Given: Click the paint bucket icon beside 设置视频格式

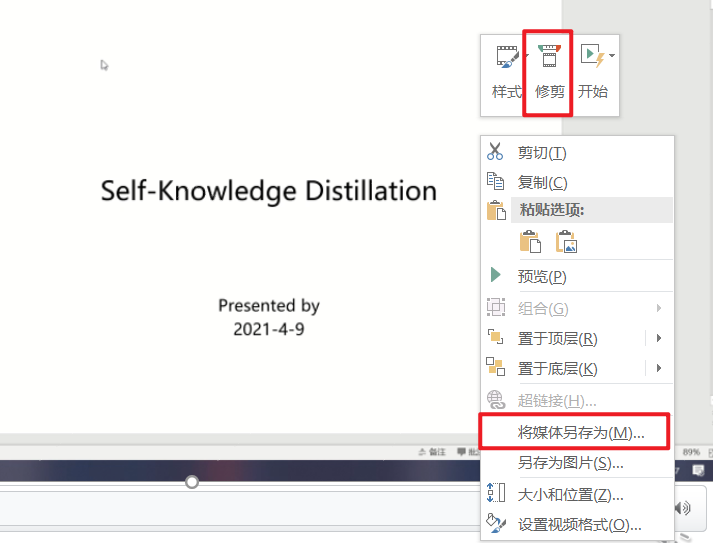Looking at the screenshot, I should point(496,523).
